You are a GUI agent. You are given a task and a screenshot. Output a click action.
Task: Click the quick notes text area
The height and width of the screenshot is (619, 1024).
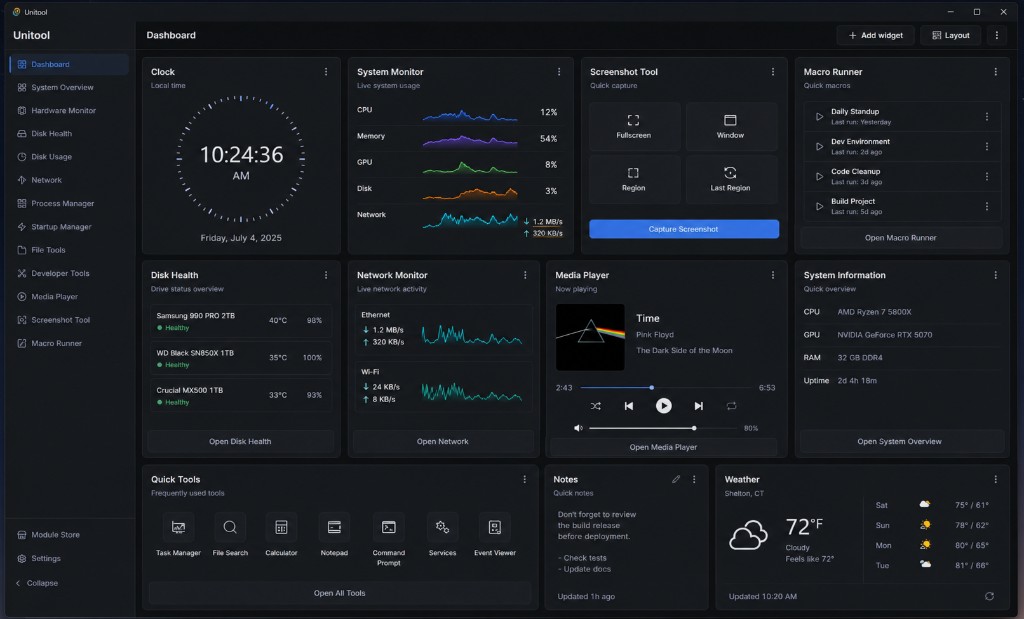click(x=626, y=542)
